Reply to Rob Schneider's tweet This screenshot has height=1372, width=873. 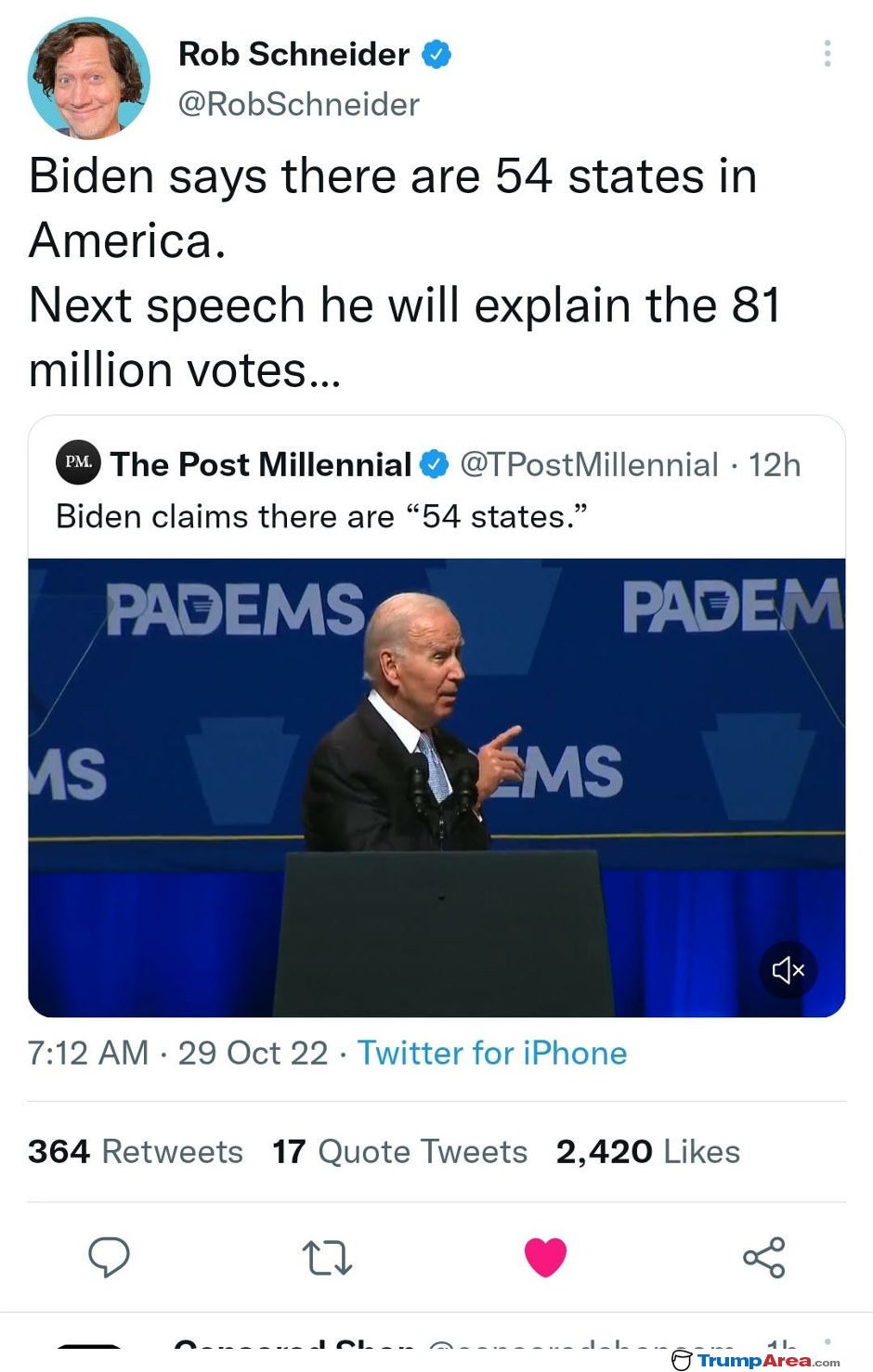(x=110, y=1259)
